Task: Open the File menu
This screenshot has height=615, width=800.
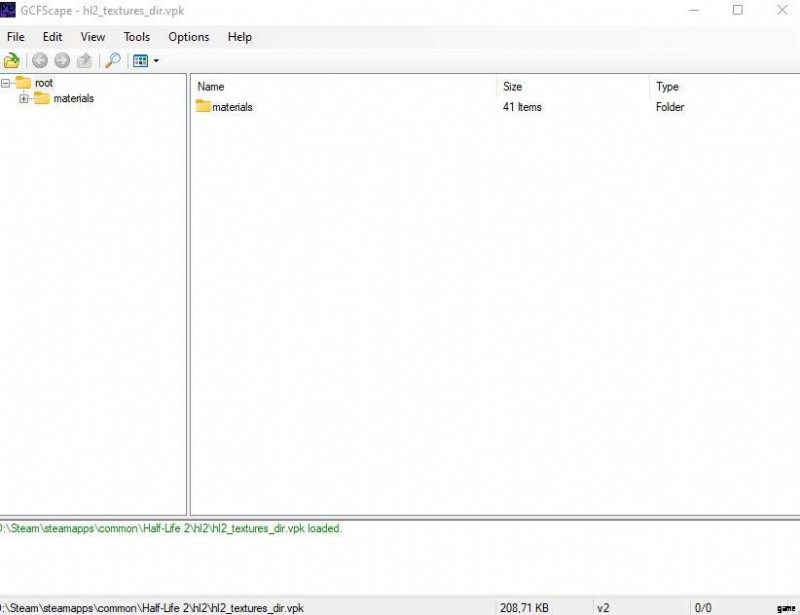Action: tap(15, 37)
